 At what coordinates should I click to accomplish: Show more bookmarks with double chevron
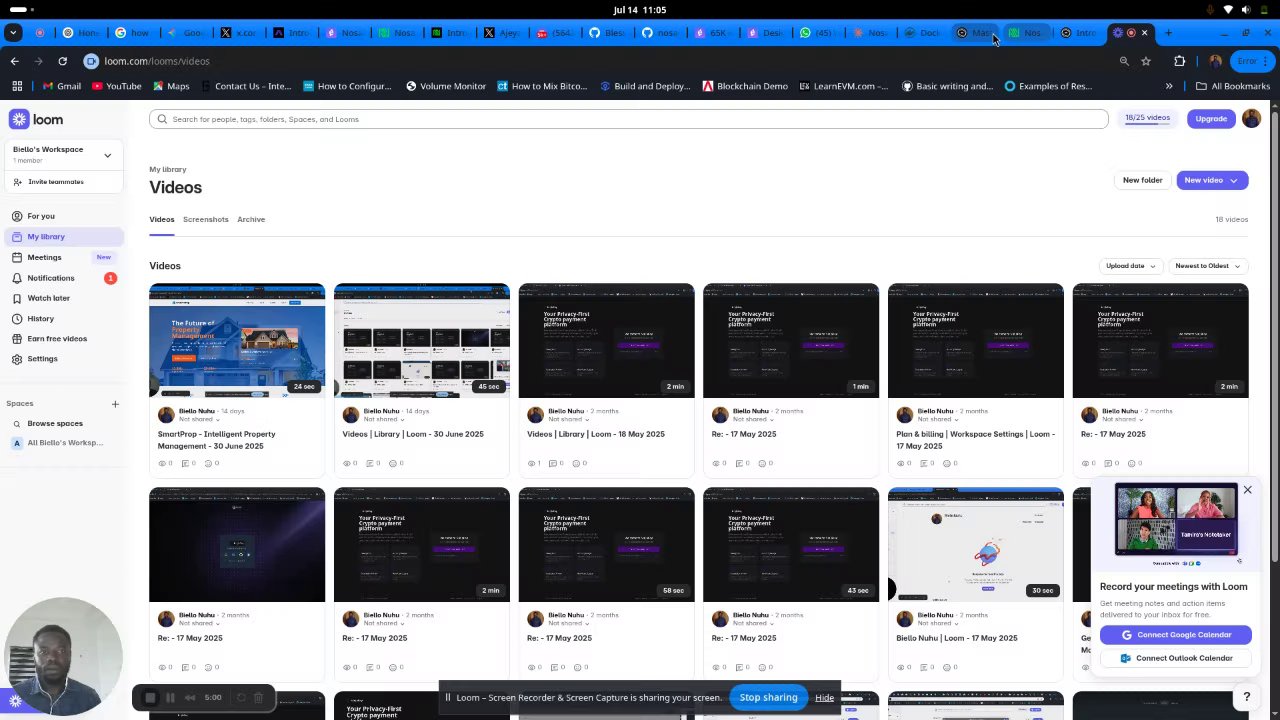pos(1168,86)
